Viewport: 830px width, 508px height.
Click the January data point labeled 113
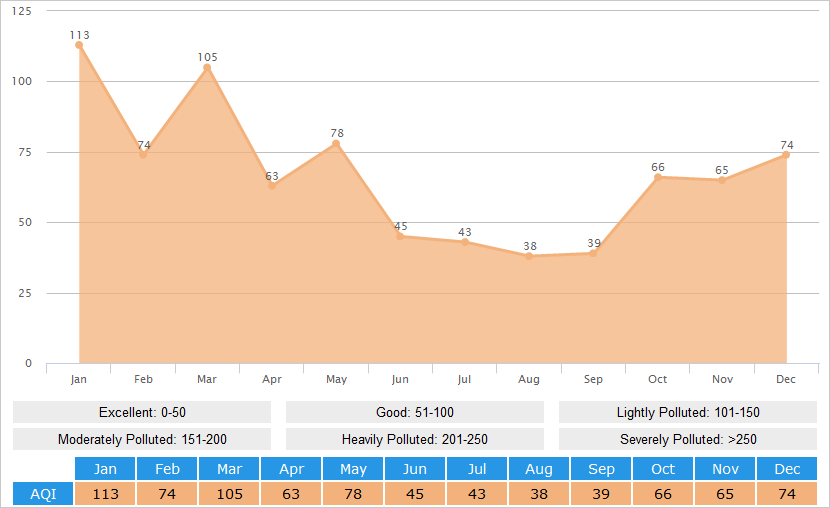point(79,45)
